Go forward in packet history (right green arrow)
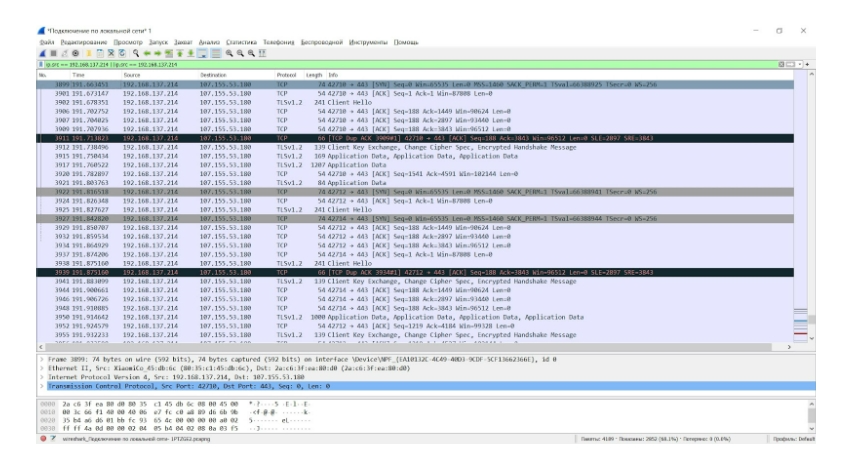Screen dimensions: 851x469 pyautogui.click(x=158, y=53)
